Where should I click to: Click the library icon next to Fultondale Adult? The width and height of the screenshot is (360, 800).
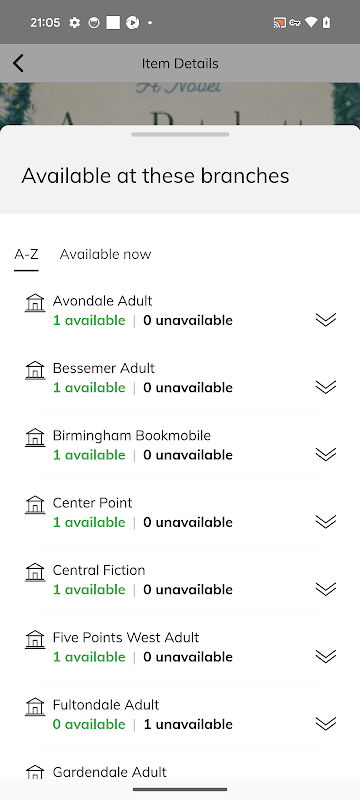pos(35,707)
